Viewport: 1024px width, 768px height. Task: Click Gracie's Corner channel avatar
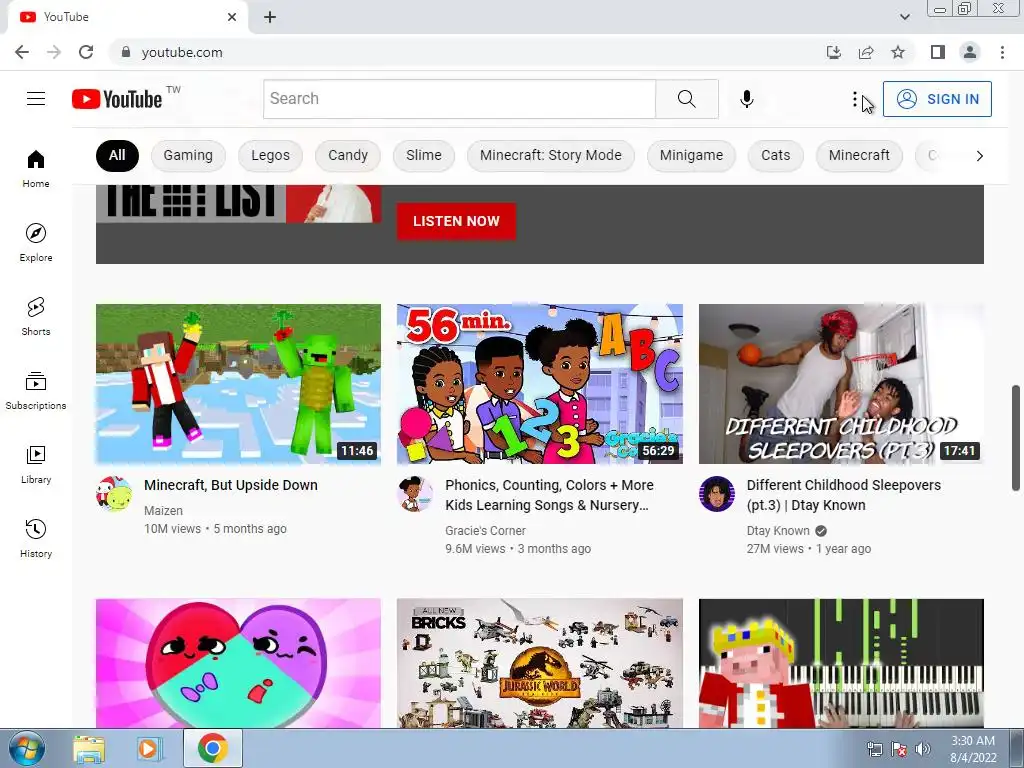click(415, 494)
